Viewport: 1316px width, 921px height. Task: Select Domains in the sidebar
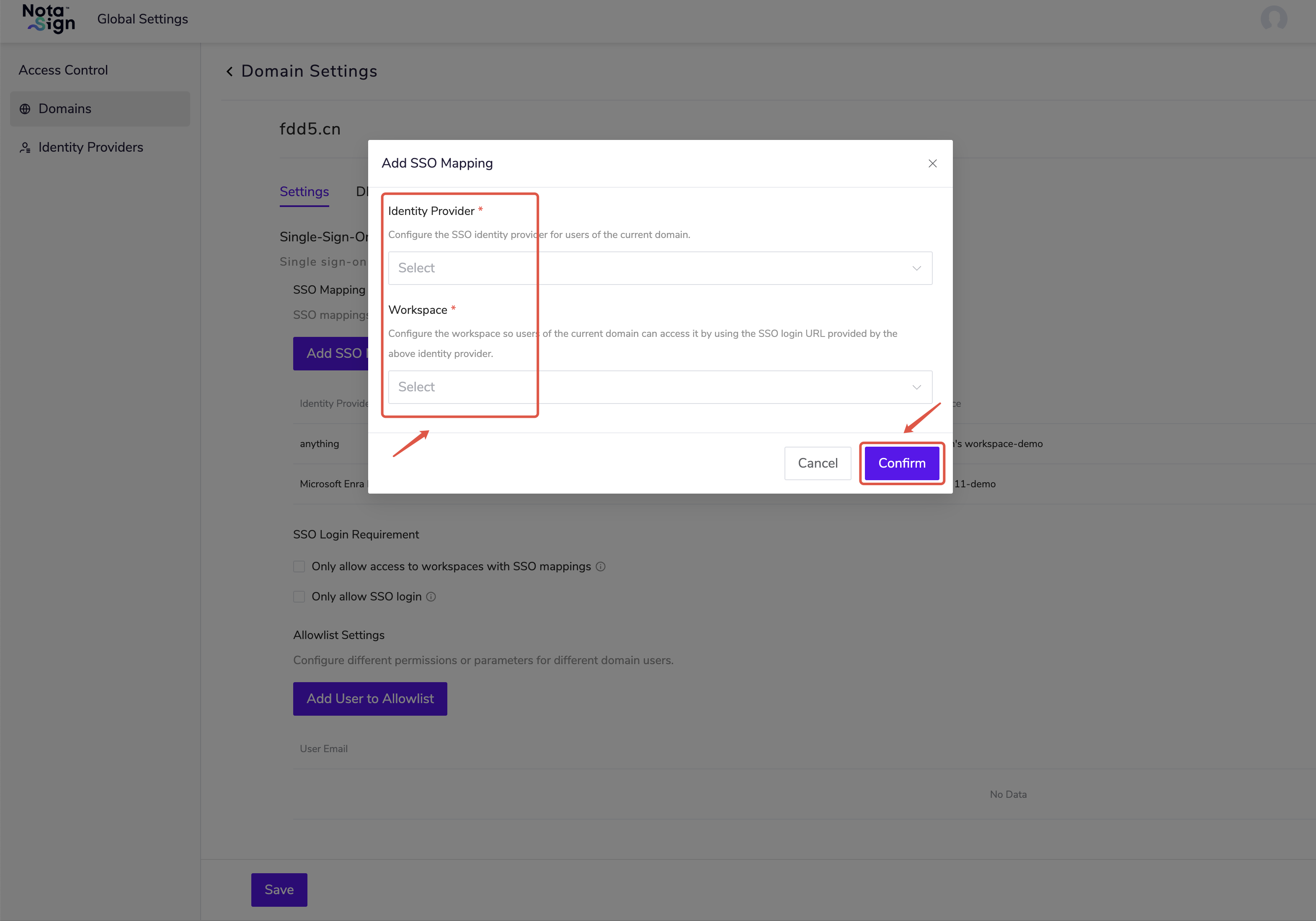[65, 109]
